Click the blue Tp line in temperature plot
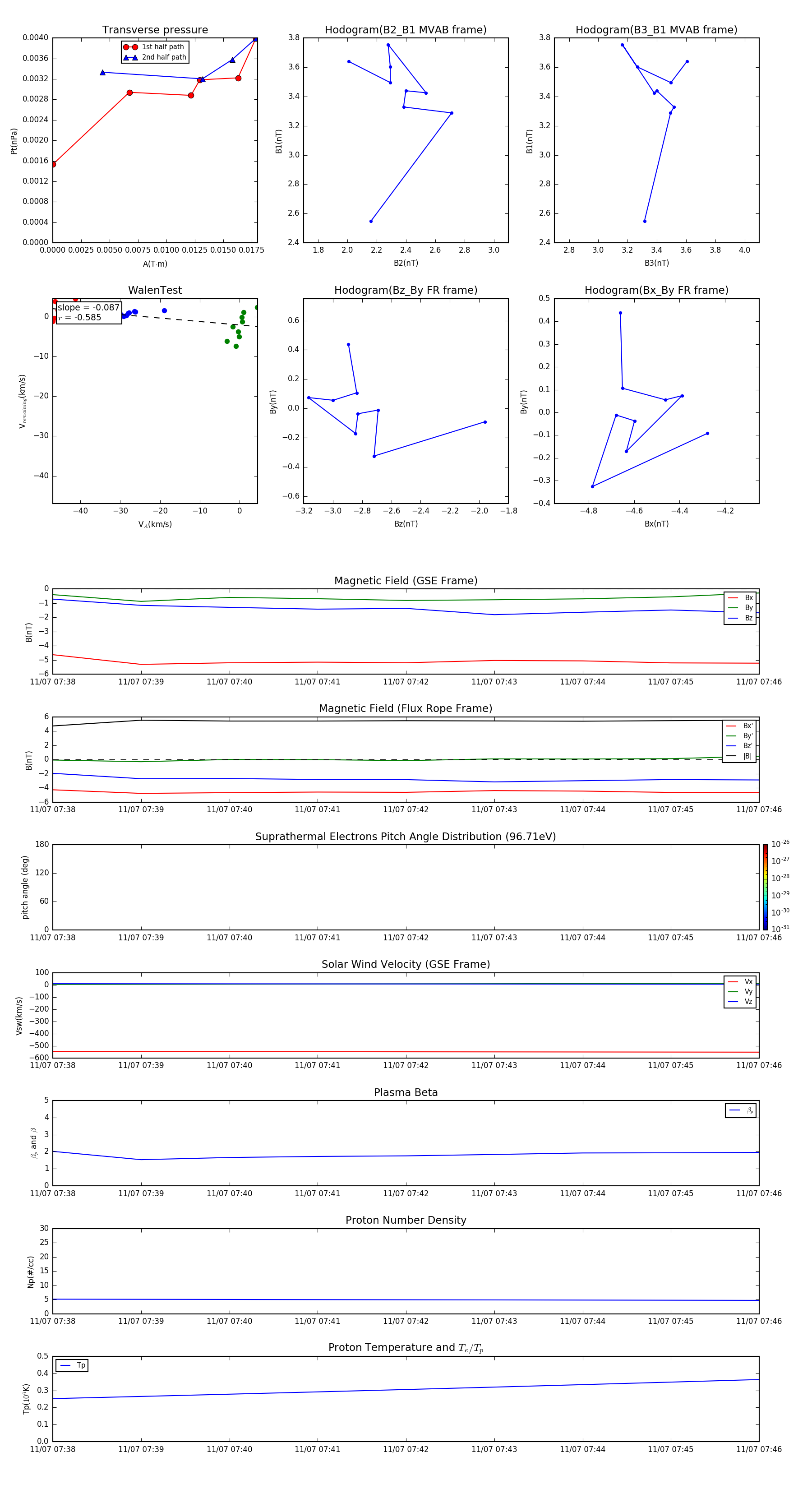 406,1390
